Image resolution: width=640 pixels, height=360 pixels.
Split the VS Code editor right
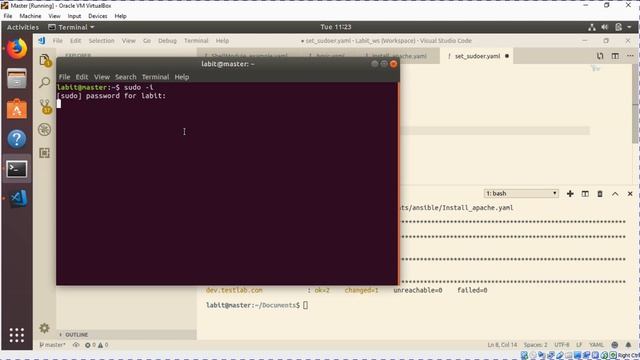tap(615, 56)
